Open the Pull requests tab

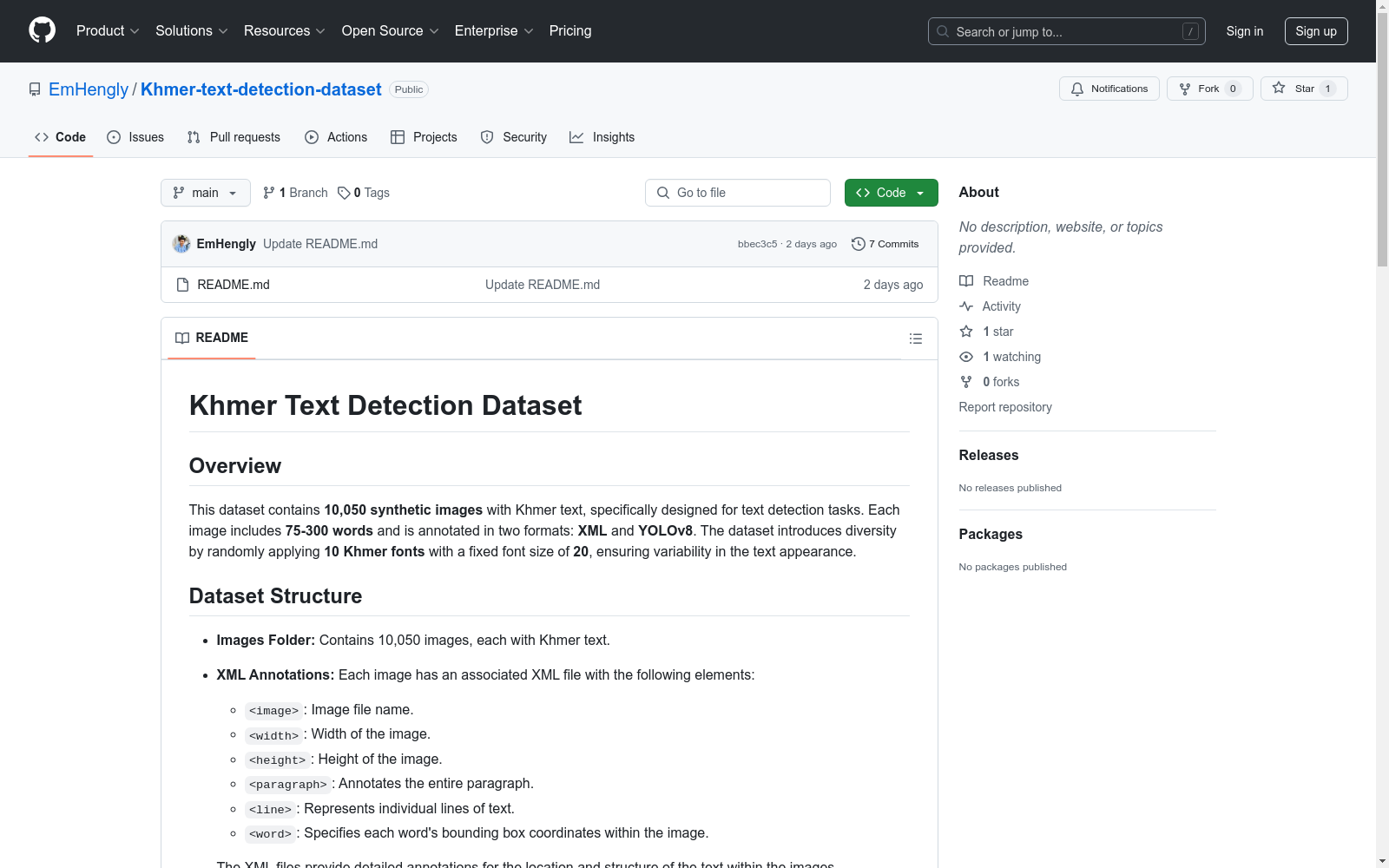234,137
